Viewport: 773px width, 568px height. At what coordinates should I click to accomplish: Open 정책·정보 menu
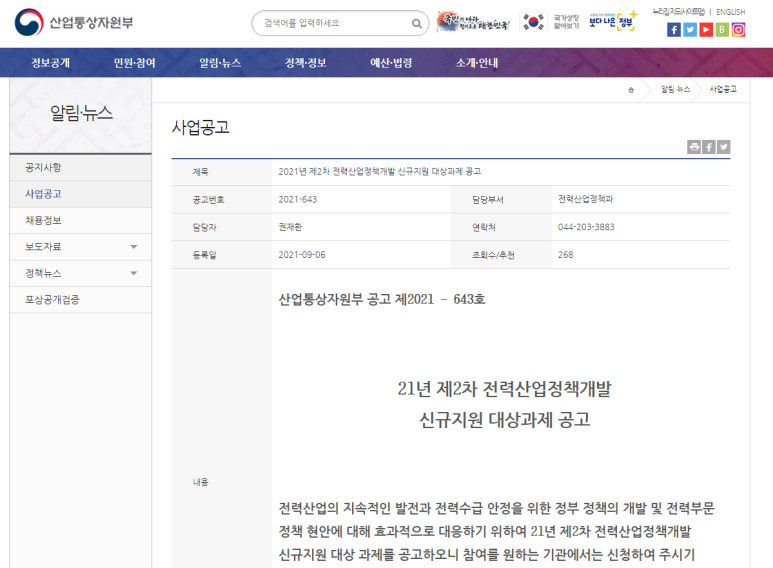pyautogui.click(x=306, y=63)
